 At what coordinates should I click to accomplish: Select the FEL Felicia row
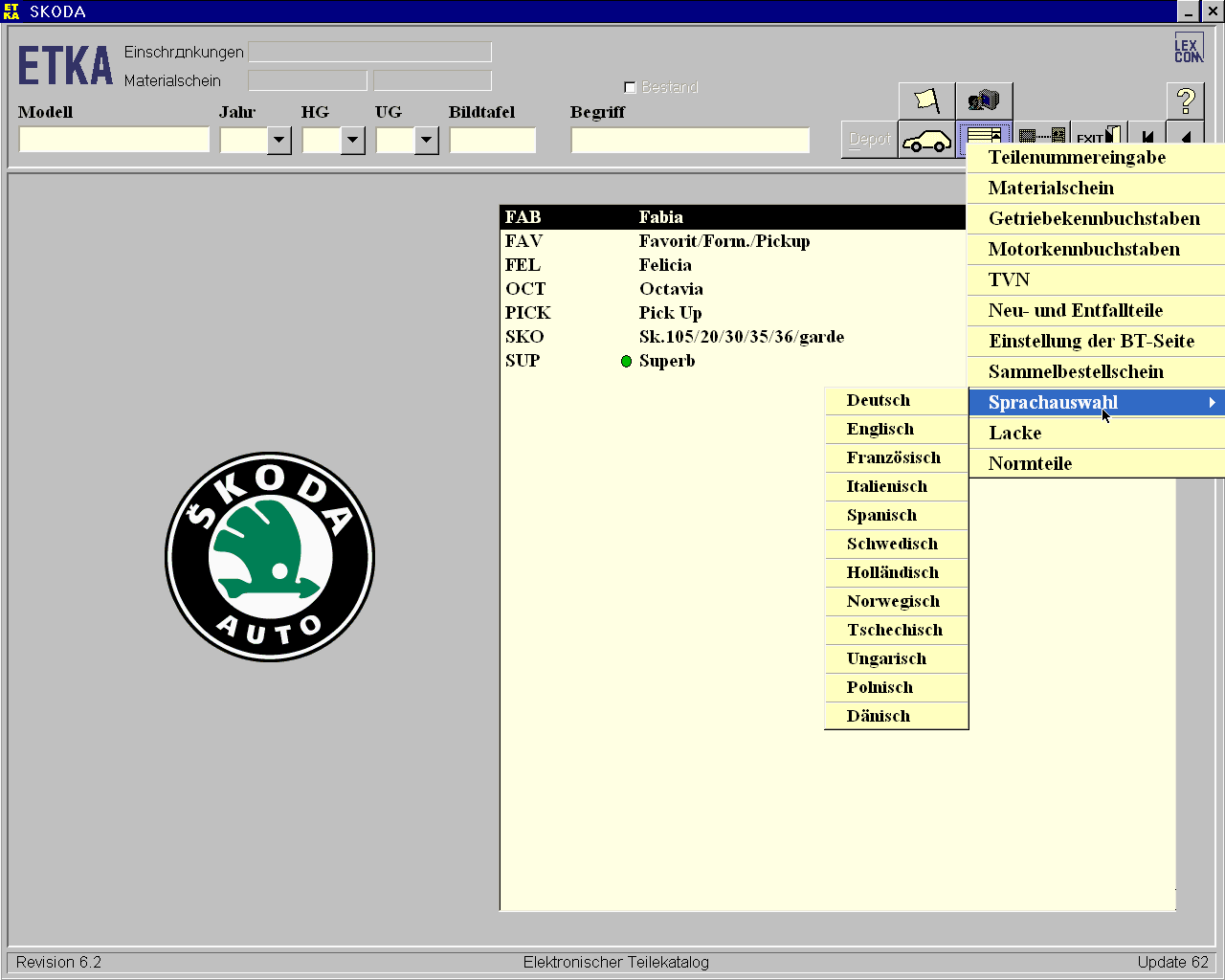[x=732, y=265]
